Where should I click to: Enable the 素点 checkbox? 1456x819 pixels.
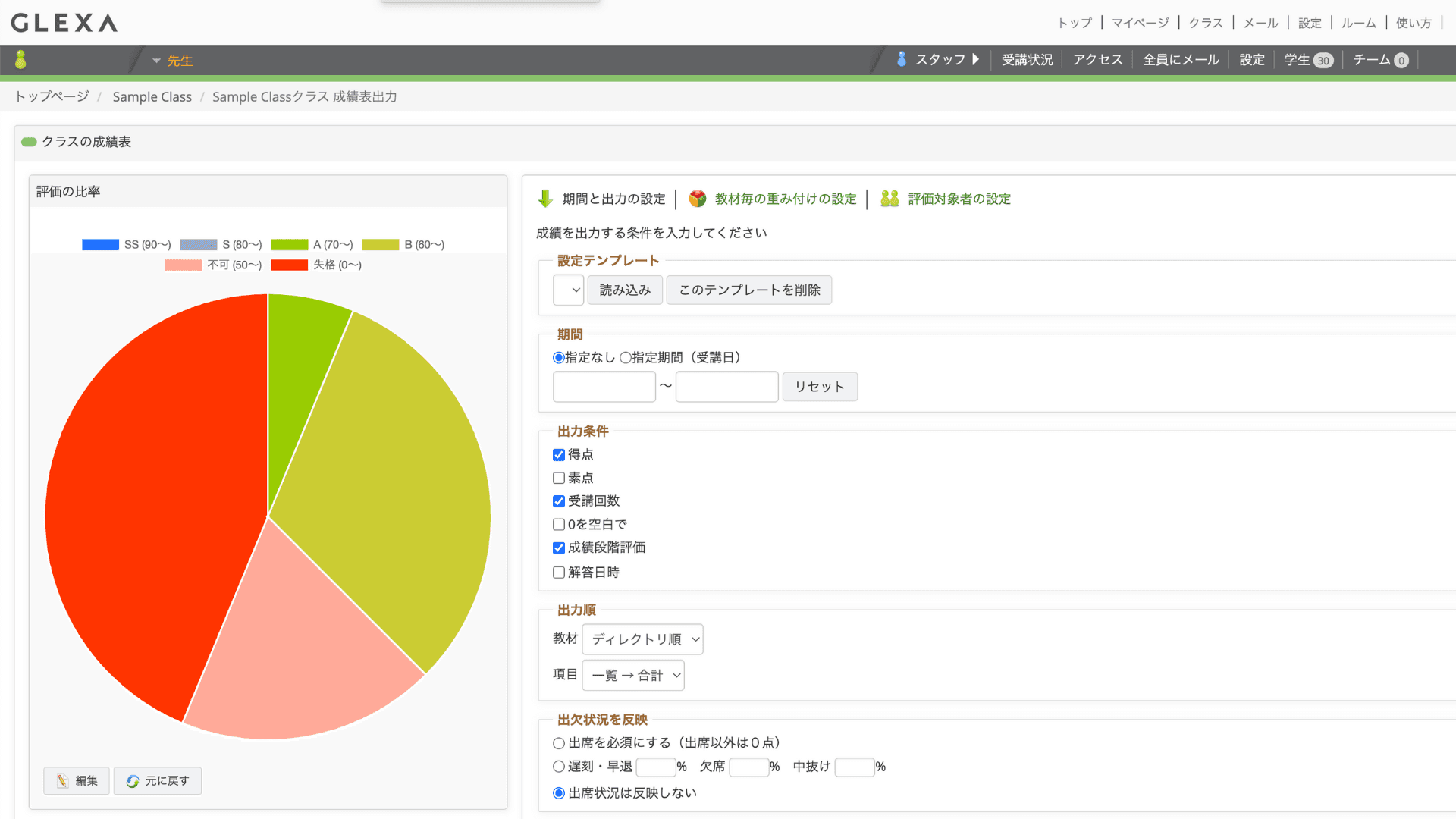coord(559,478)
